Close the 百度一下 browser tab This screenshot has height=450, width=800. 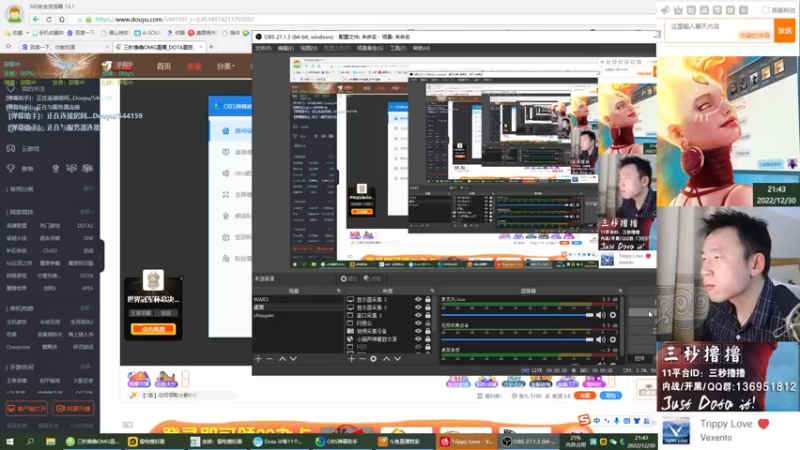pyautogui.click(x=107, y=47)
